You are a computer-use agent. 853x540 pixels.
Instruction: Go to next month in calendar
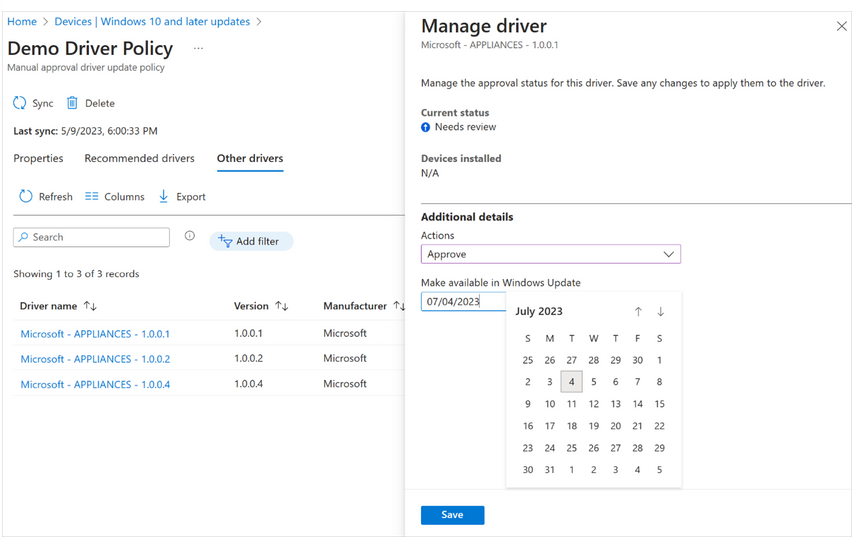click(x=660, y=312)
